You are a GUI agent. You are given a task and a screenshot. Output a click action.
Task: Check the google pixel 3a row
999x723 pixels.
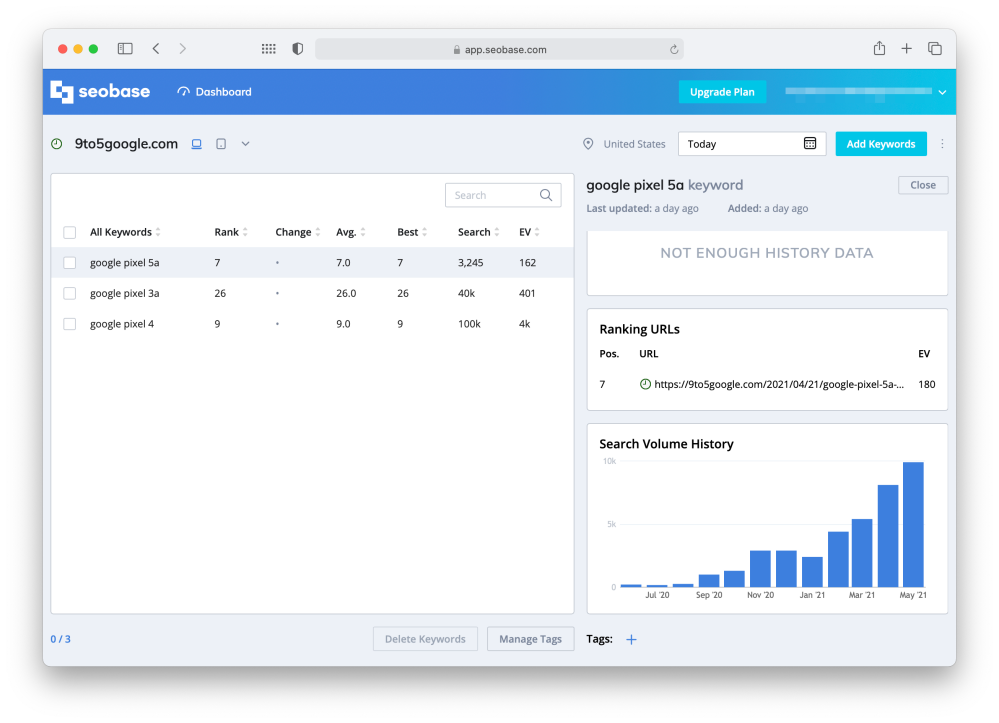[70, 294]
